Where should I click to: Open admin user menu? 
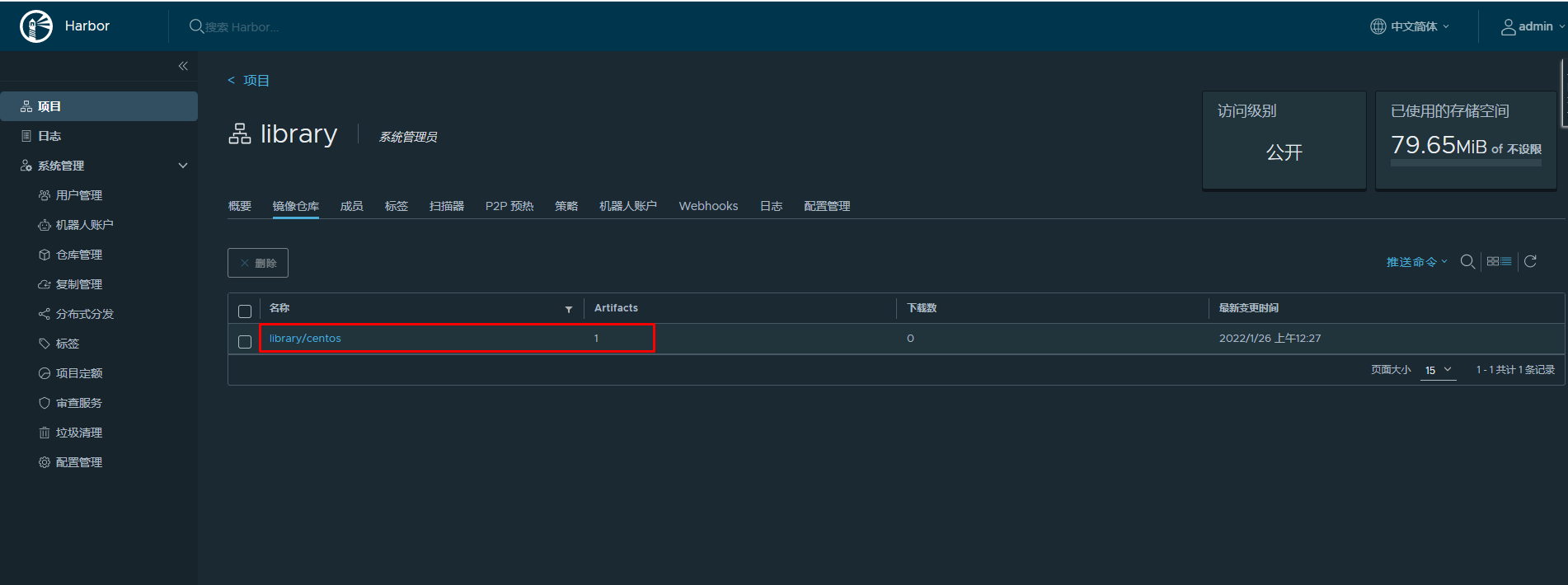1532,26
